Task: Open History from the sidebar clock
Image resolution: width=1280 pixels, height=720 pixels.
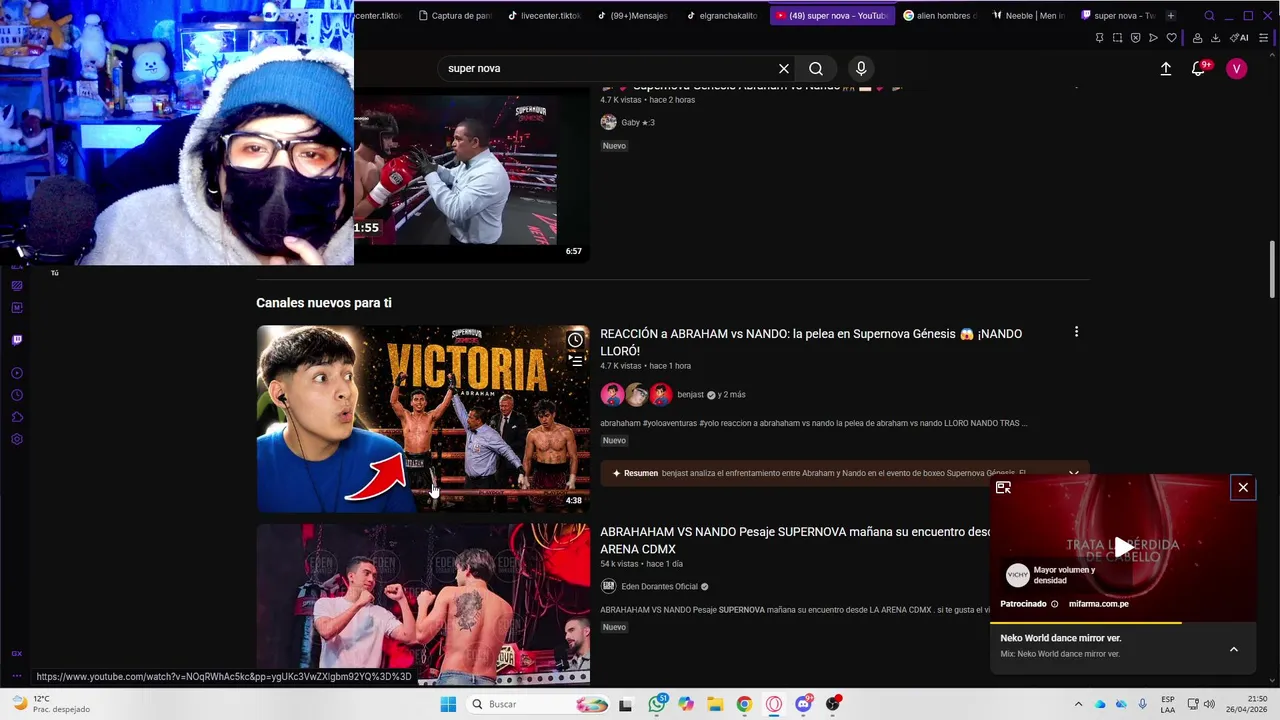Action: point(17,395)
